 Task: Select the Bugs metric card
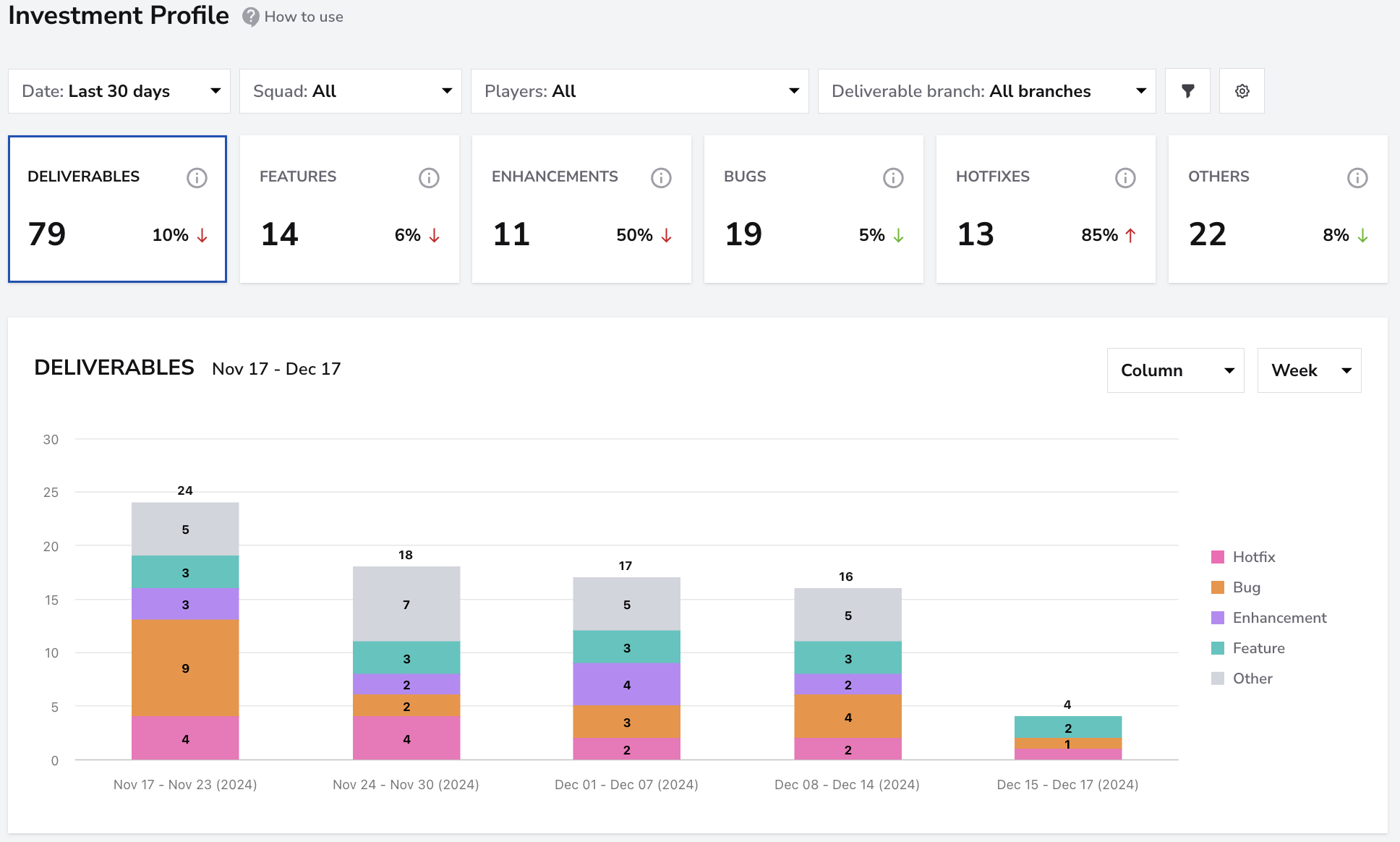(814, 209)
